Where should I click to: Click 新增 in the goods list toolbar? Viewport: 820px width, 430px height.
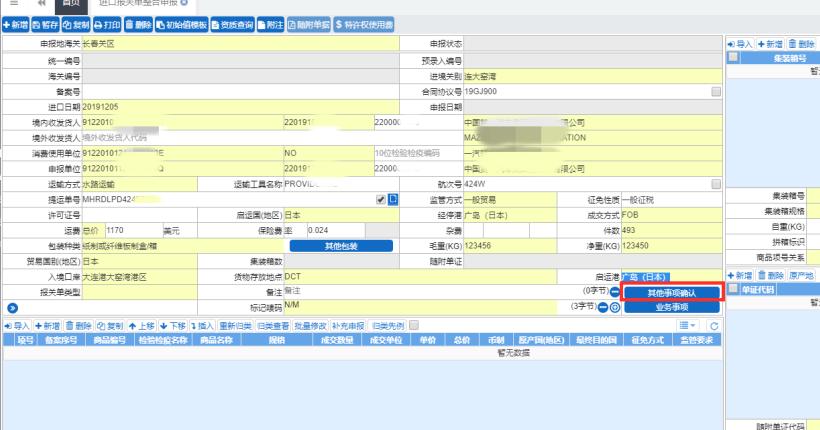(x=47, y=326)
